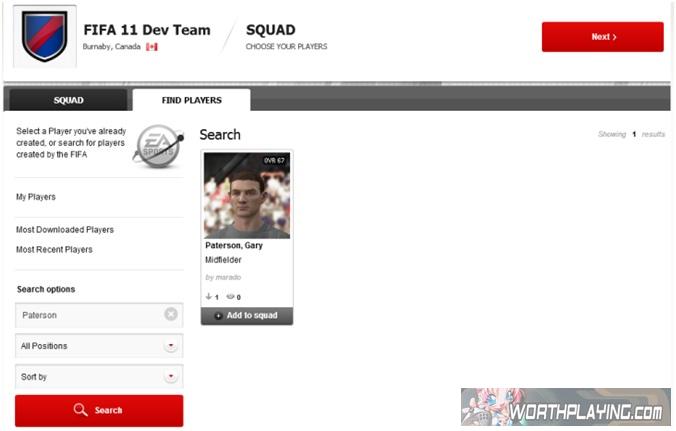Clear the Paterson search text with X
Screen dimensions: 676x431
point(171,314)
